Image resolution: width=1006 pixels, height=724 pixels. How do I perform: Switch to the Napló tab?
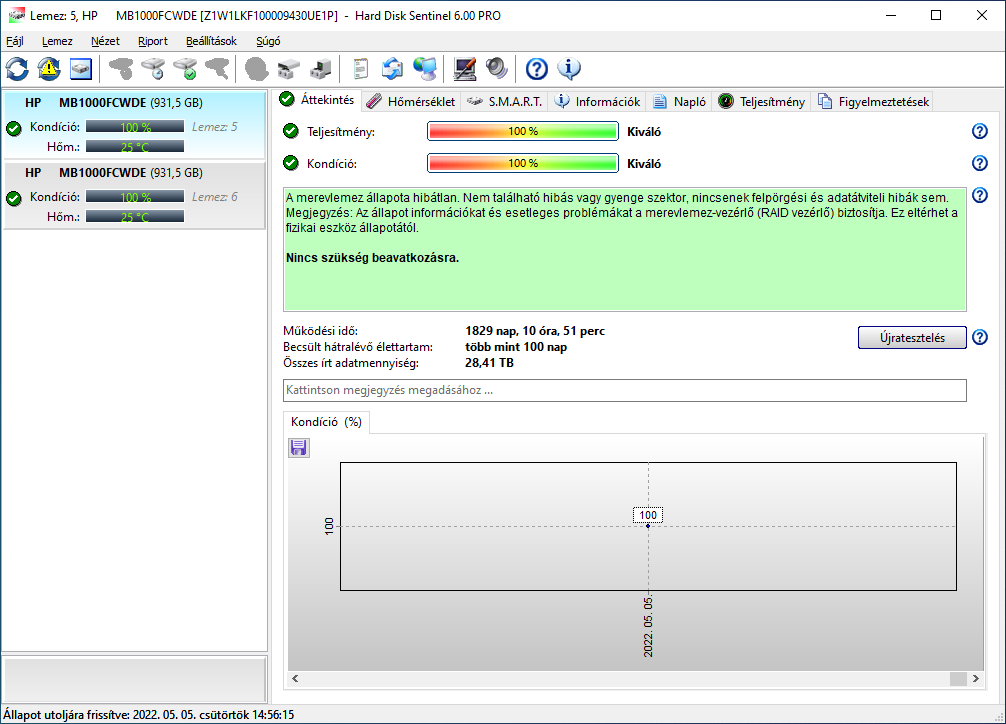[x=679, y=101]
